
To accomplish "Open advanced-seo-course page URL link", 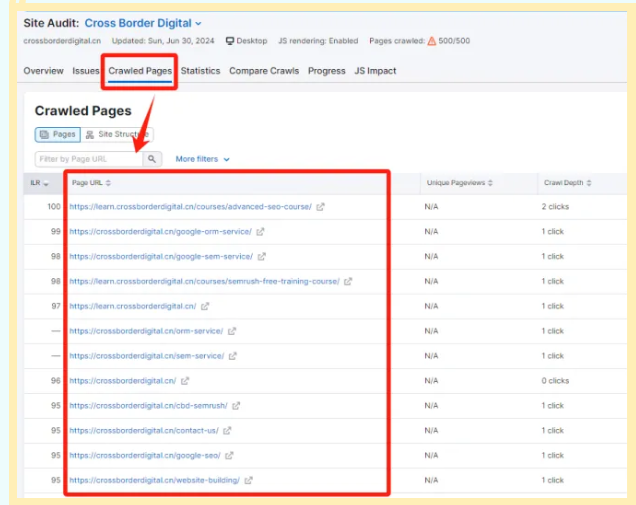I will pos(190,207).
